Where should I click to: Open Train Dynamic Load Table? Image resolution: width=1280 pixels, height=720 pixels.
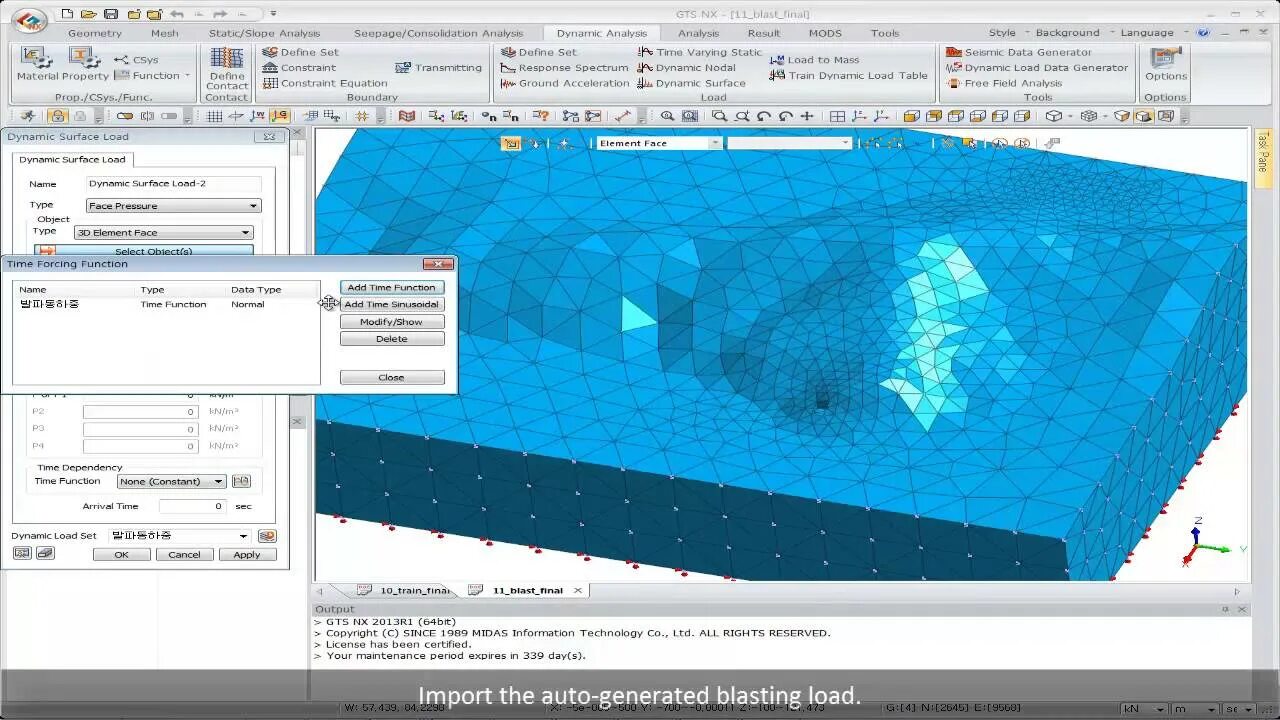(x=849, y=75)
